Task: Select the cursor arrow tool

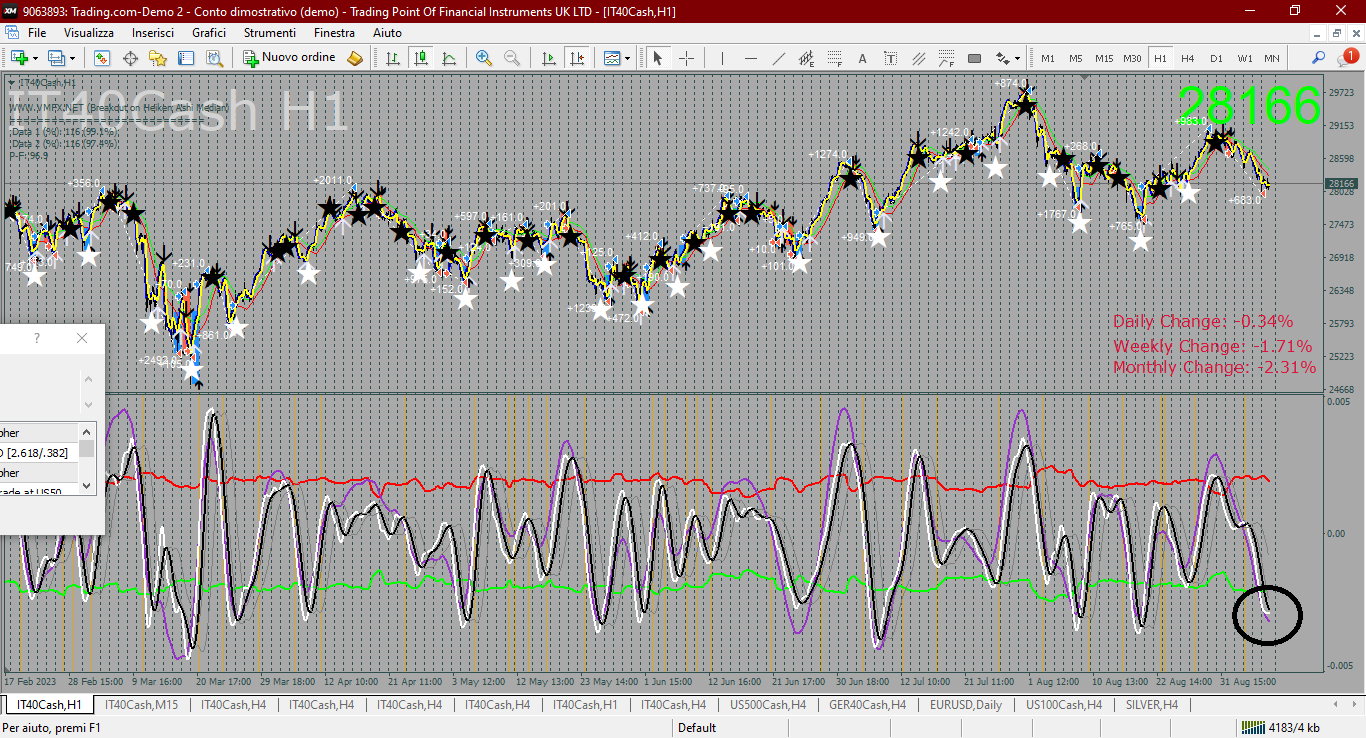Action: click(x=658, y=58)
